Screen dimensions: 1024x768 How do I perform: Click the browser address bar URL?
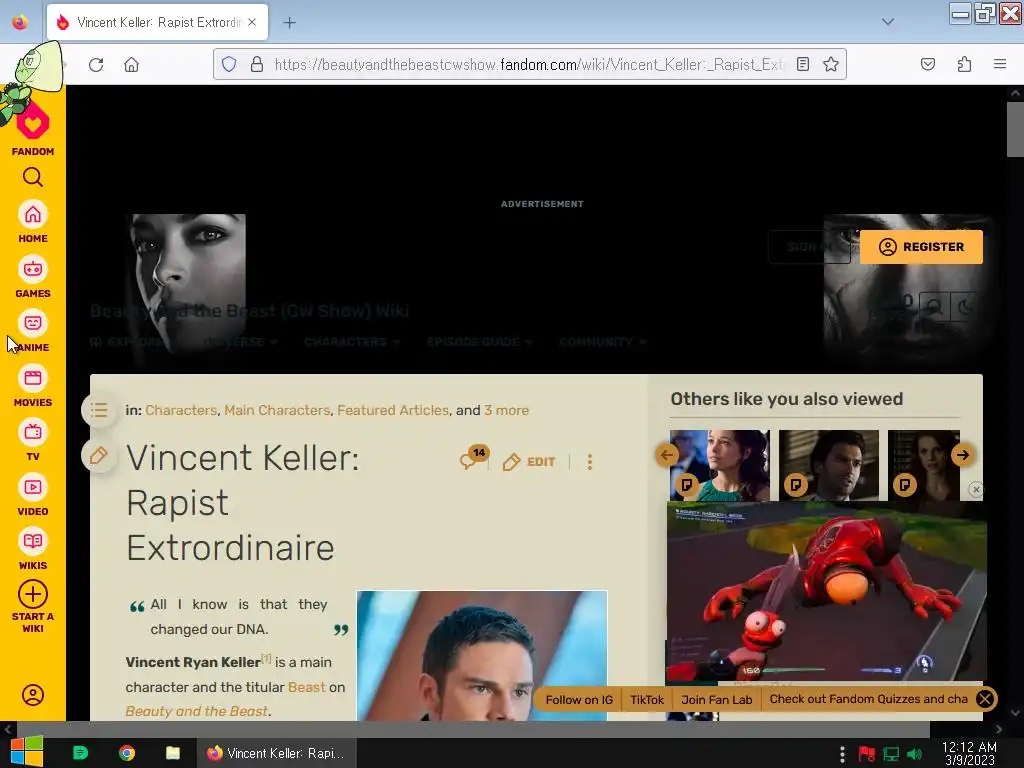pos(529,64)
